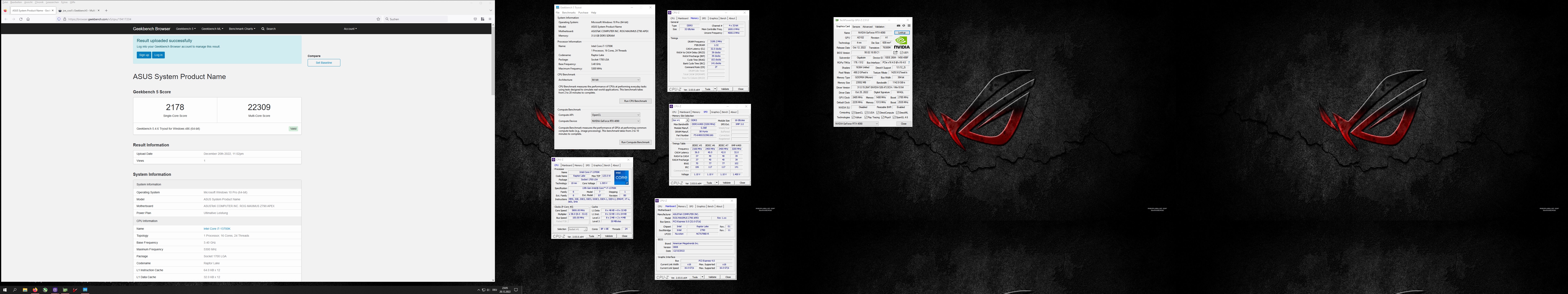The image size is (1568, 294).
Task: Take screenshot with GPU-Z camera icon
Action: 898,26
